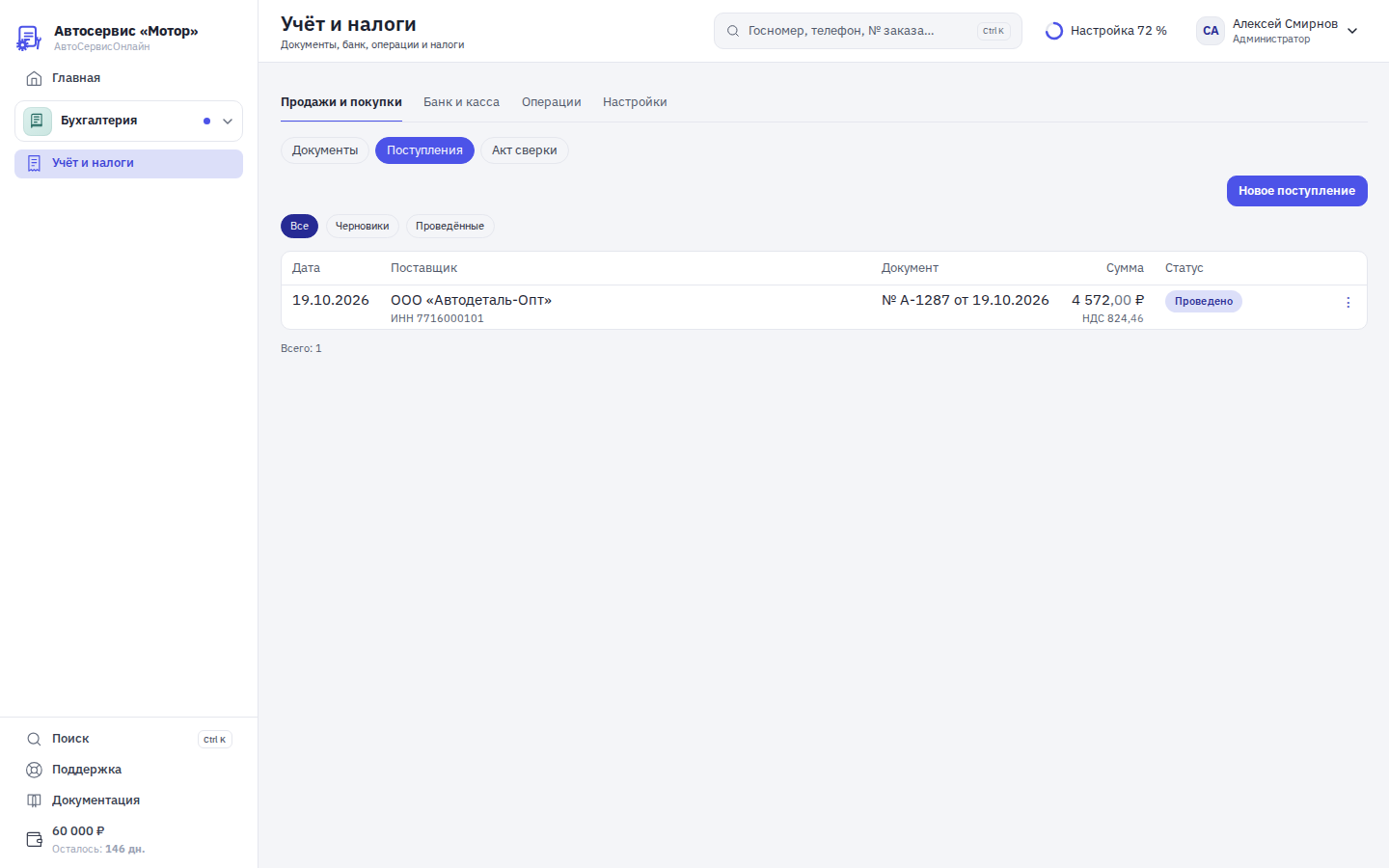
Task: Click the ctrl K badge in sidebar
Action: tap(214, 740)
